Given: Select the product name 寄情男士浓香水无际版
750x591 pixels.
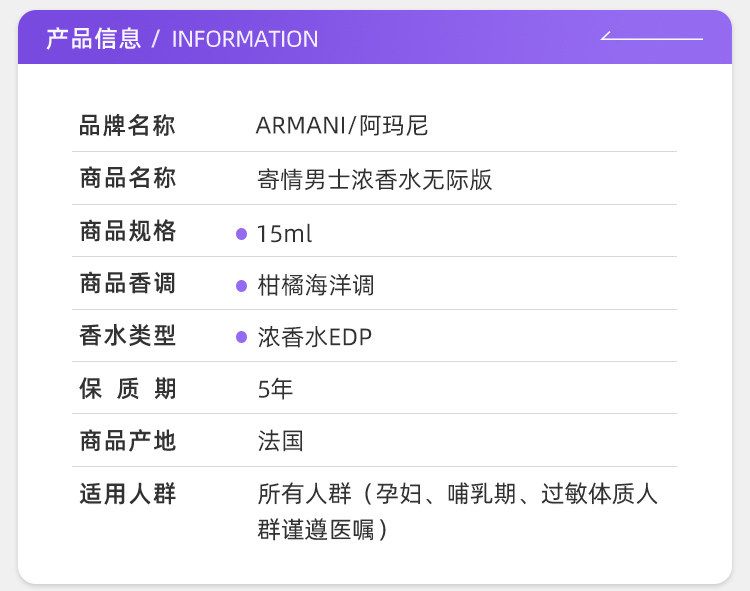Looking at the screenshot, I should [x=375, y=180].
